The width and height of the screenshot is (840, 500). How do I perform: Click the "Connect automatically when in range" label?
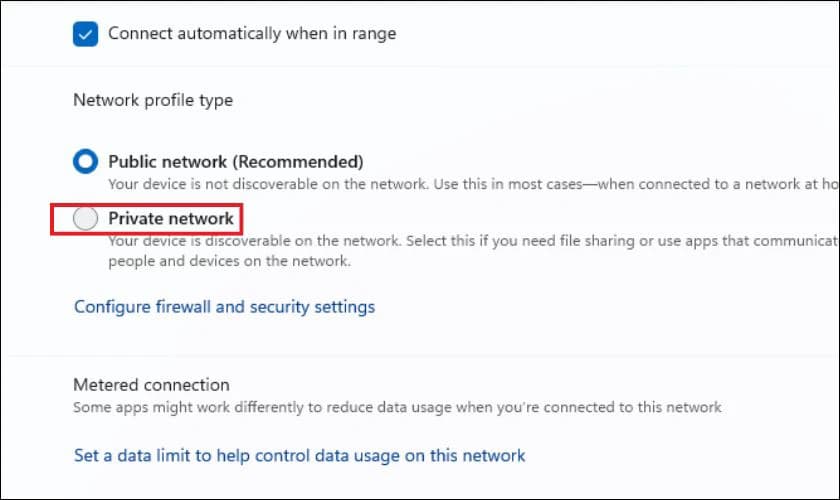252,33
